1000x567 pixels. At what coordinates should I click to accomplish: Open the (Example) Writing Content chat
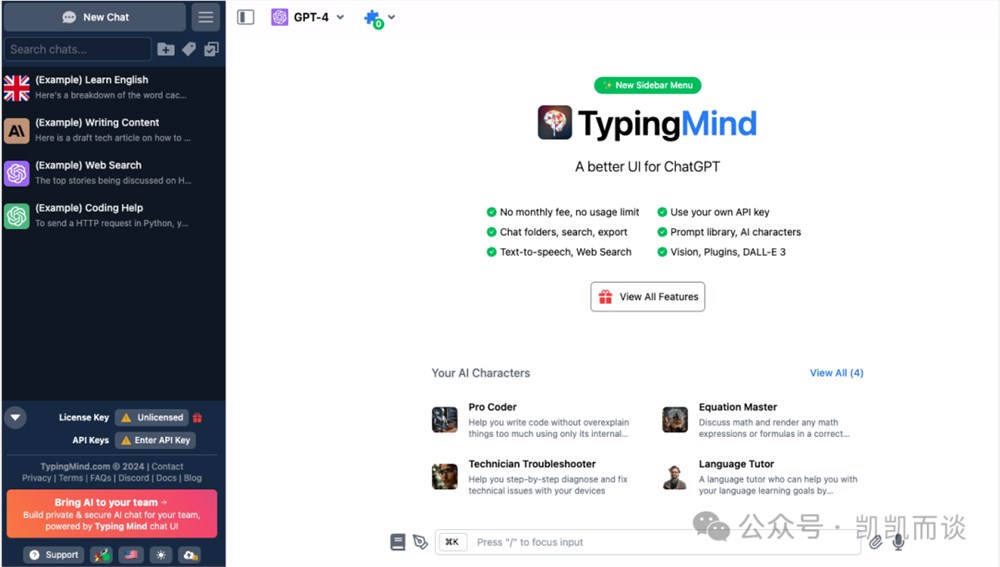click(x=113, y=130)
